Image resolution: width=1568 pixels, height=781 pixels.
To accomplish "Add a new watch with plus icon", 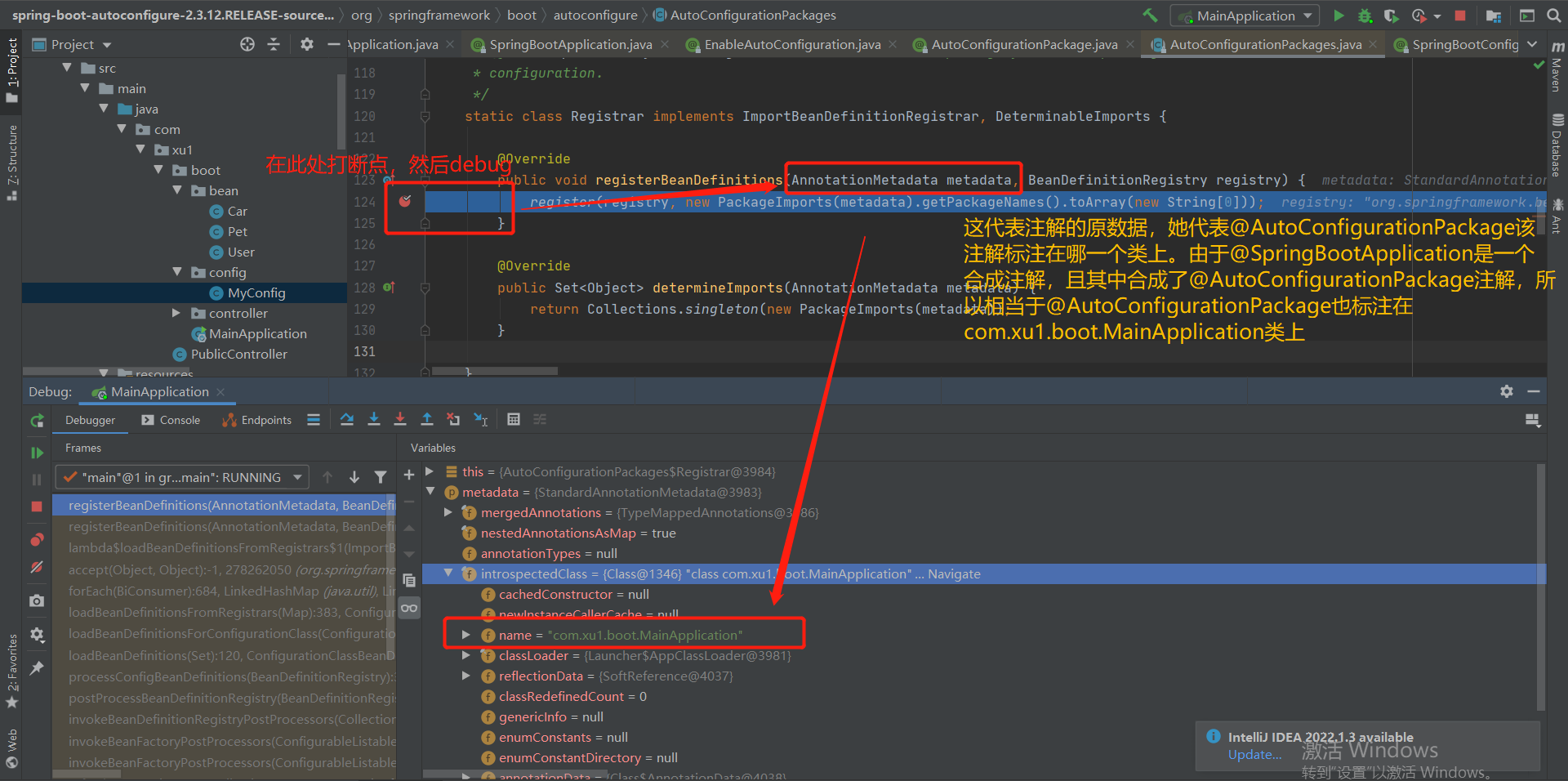I will (x=409, y=475).
